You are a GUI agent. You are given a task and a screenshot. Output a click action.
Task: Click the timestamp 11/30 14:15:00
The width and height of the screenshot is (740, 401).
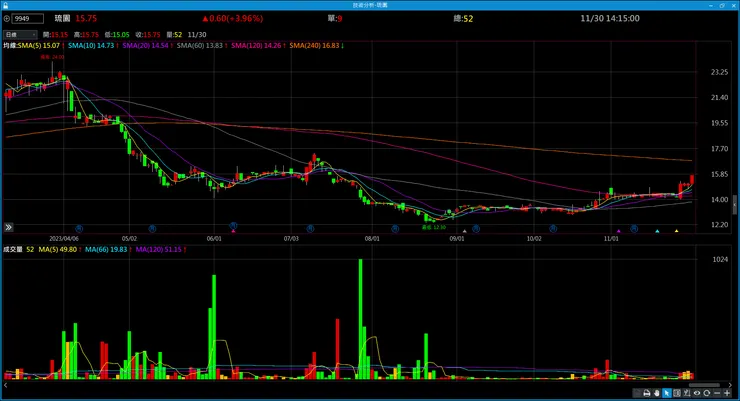610,18
